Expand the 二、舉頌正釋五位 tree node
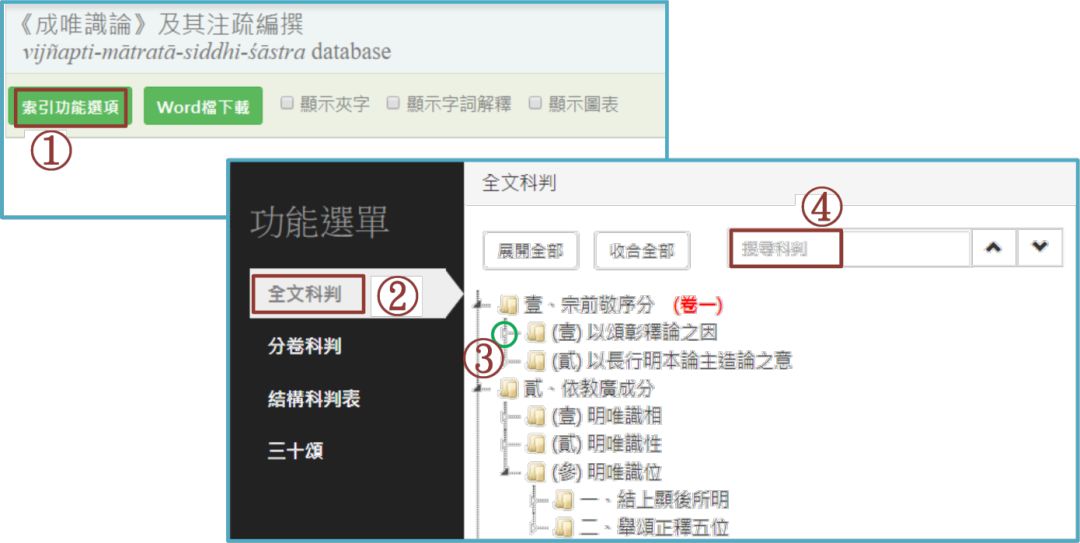The width and height of the screenshot is (1080, 543). coord(534,528)
